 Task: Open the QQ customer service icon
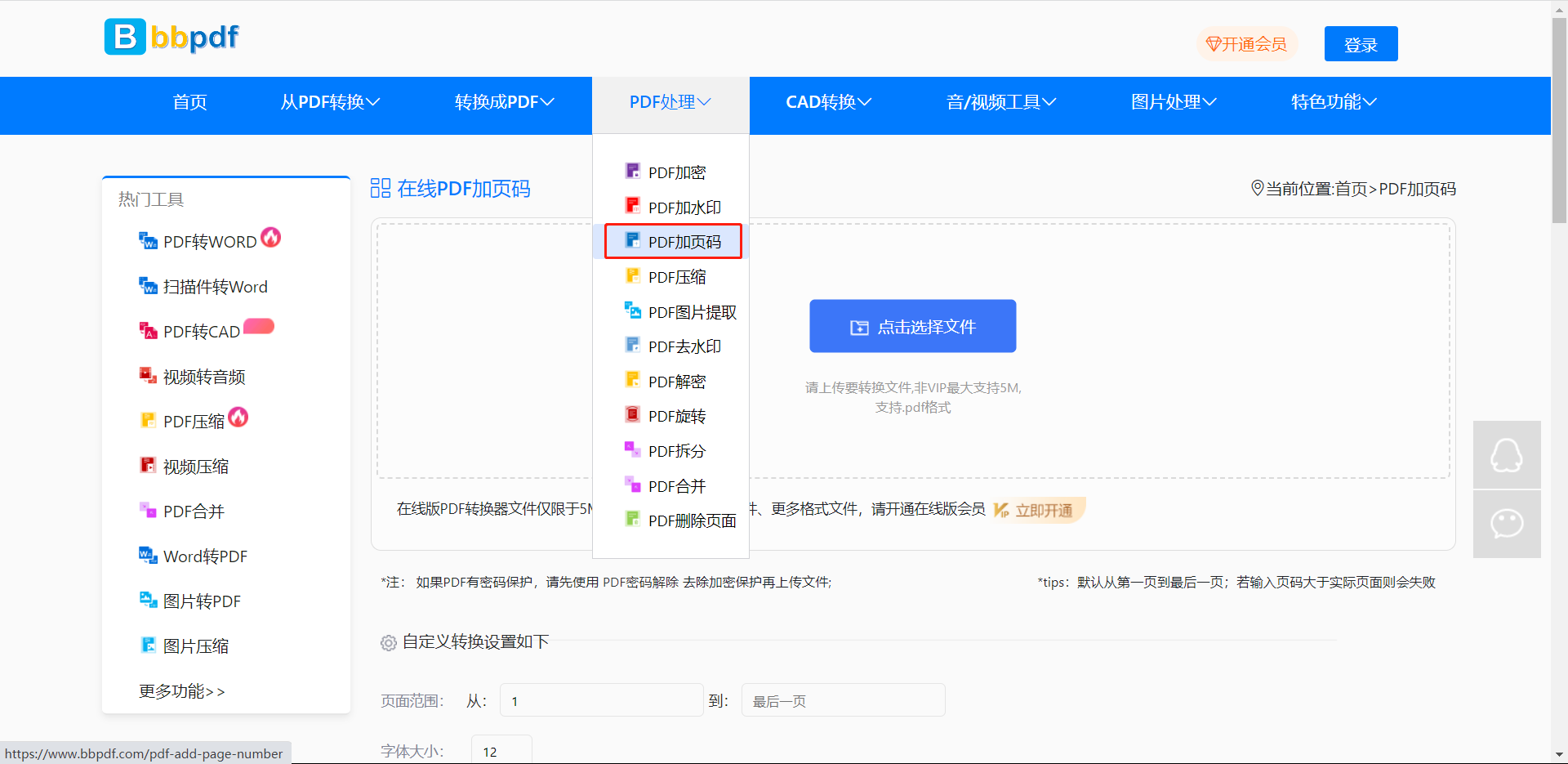[1506, 455]
